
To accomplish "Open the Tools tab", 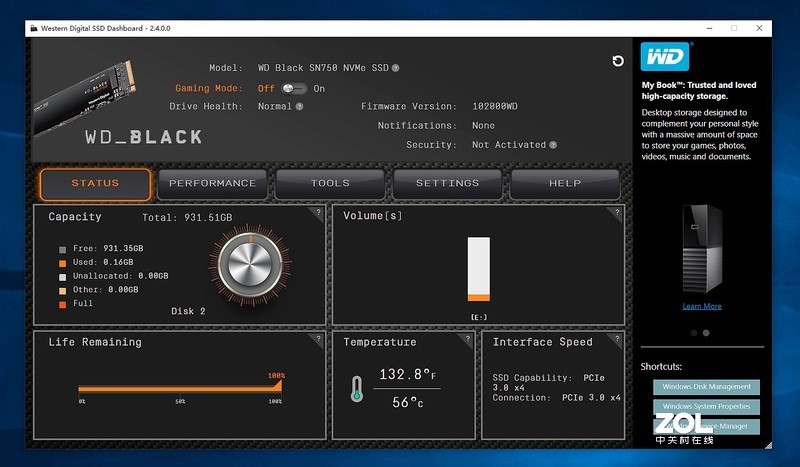I will 330,184.
